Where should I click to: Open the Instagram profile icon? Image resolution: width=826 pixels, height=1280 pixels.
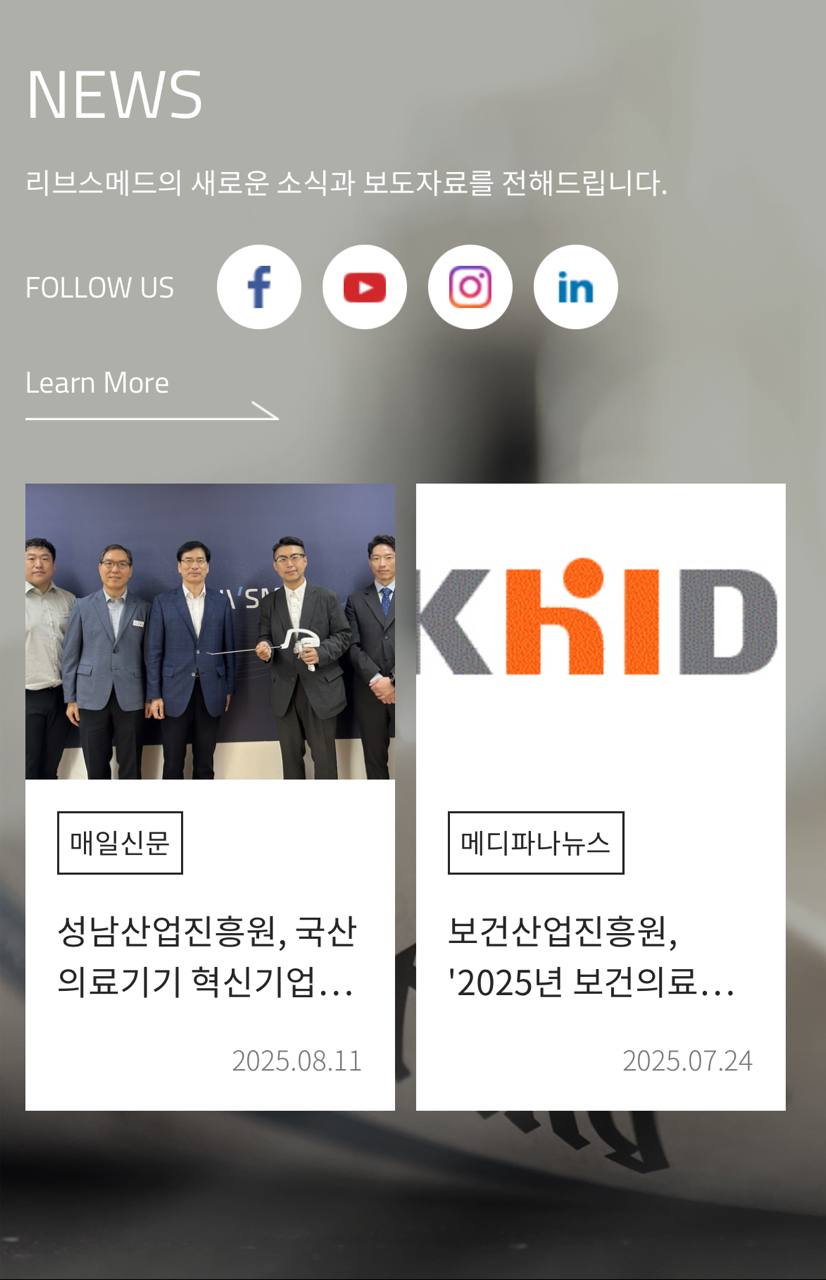(x=470, y=287)
